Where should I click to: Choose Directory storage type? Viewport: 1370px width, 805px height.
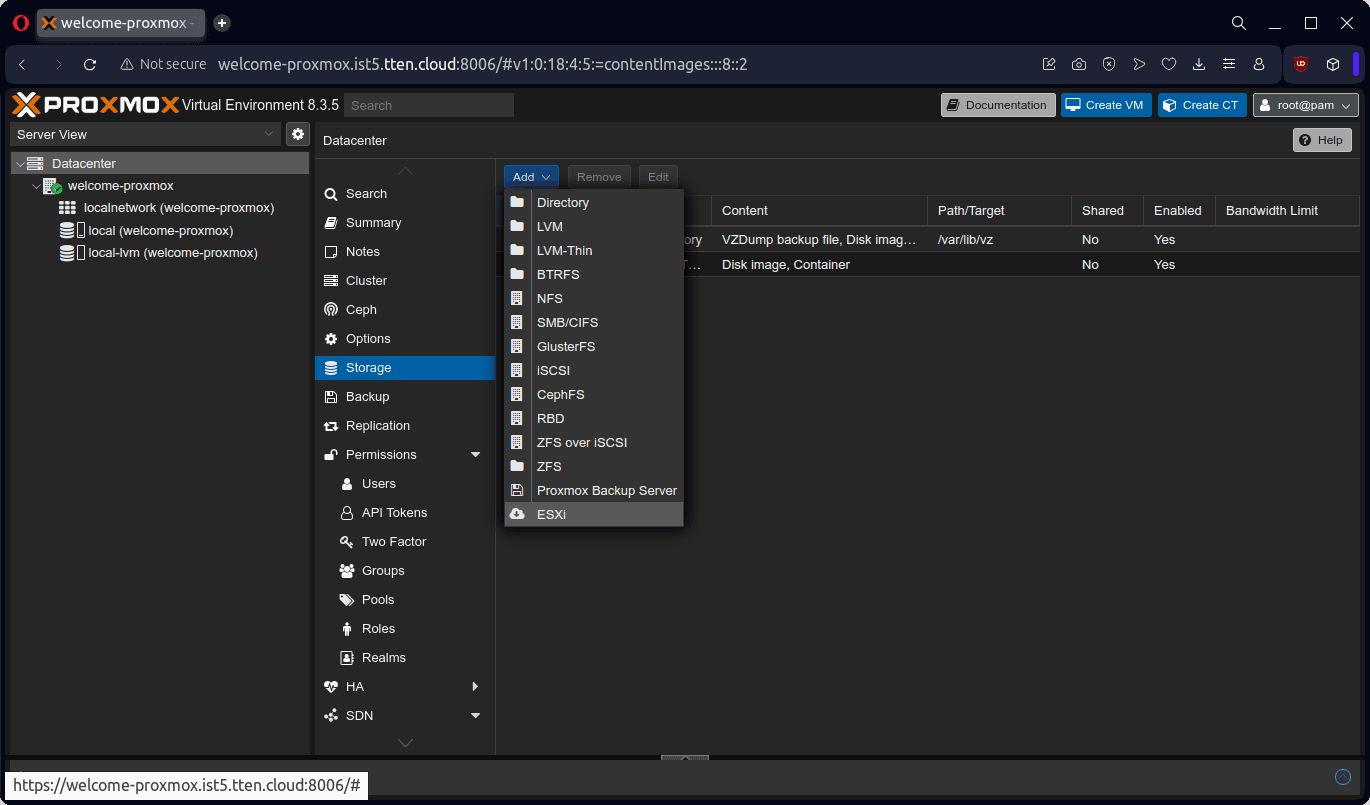coord(594,202)
